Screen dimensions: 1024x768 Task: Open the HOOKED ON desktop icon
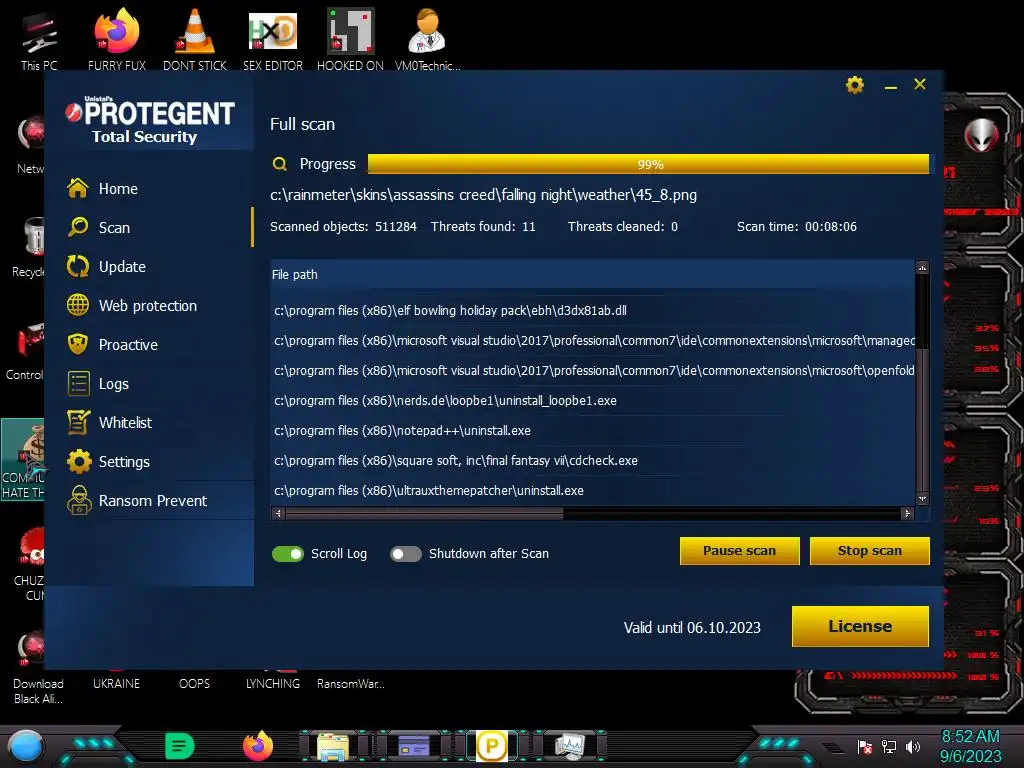tap(350, 39)
